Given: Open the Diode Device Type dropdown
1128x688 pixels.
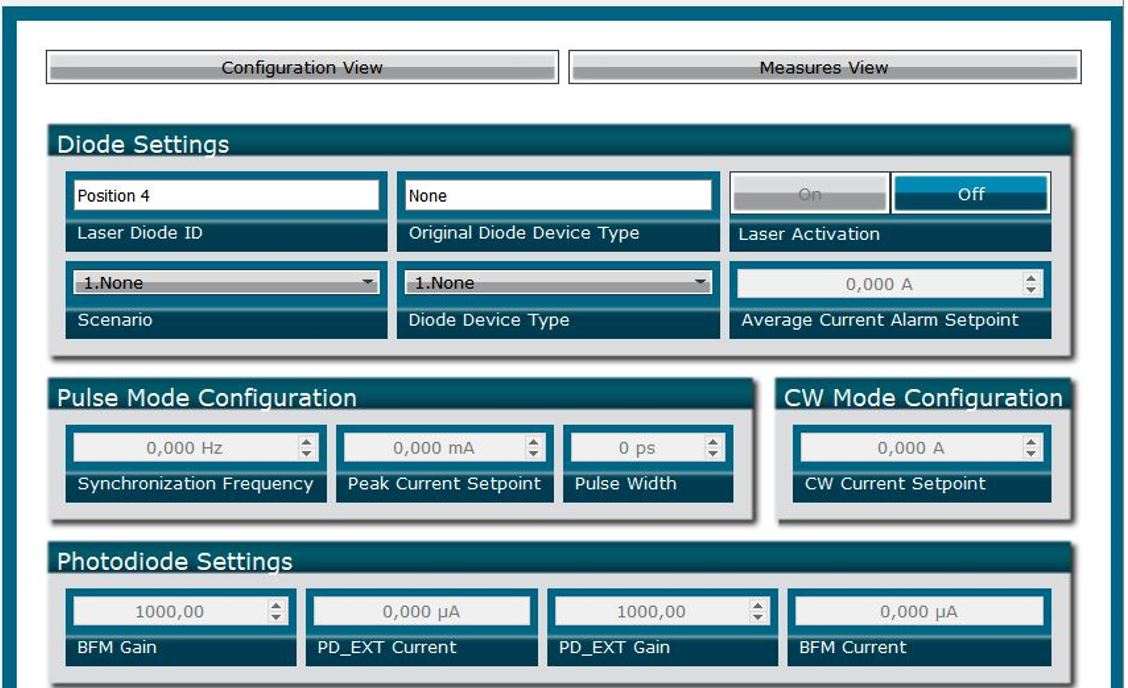Looking at the screenshot, I should (x=558, y=283).
